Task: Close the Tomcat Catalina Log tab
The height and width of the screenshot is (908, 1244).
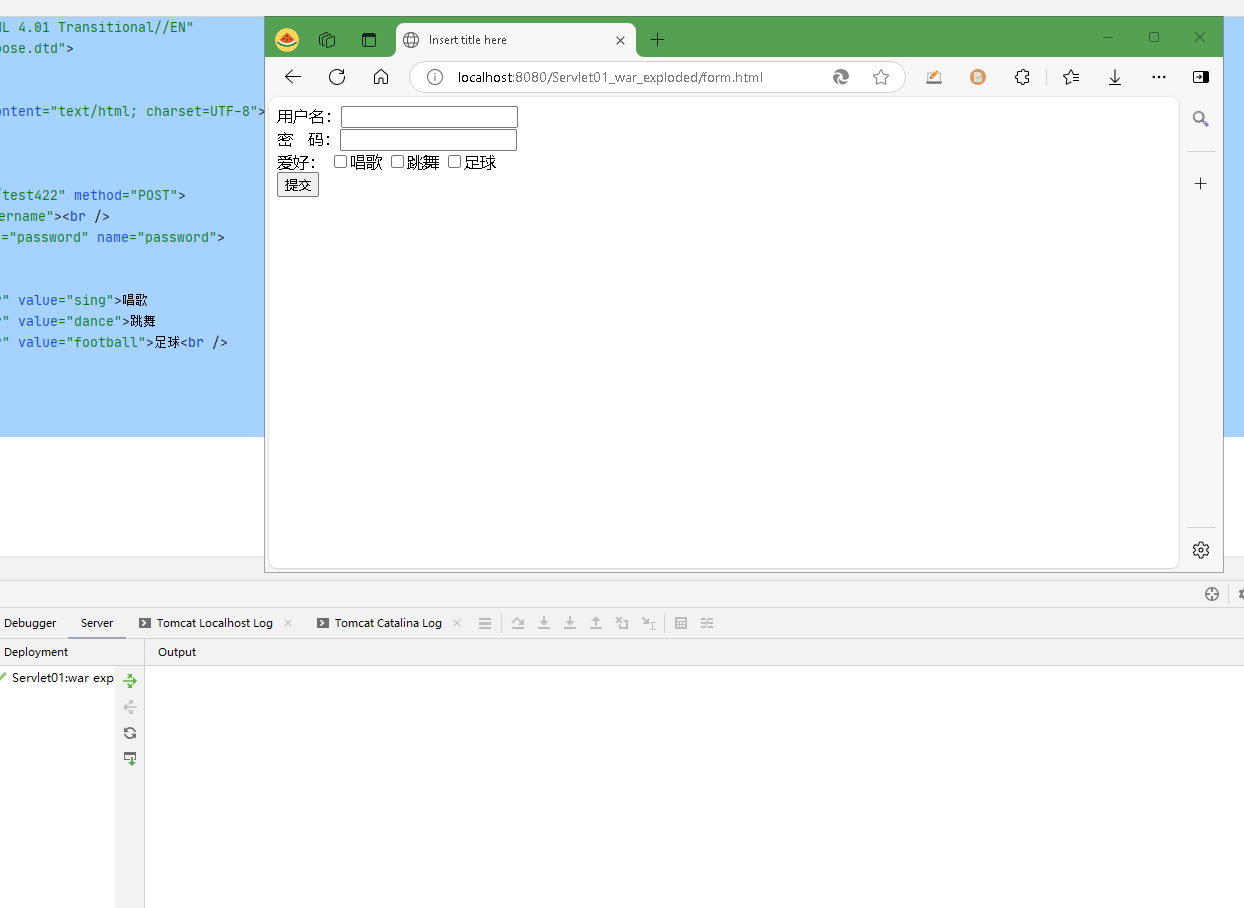Action: 457,623
